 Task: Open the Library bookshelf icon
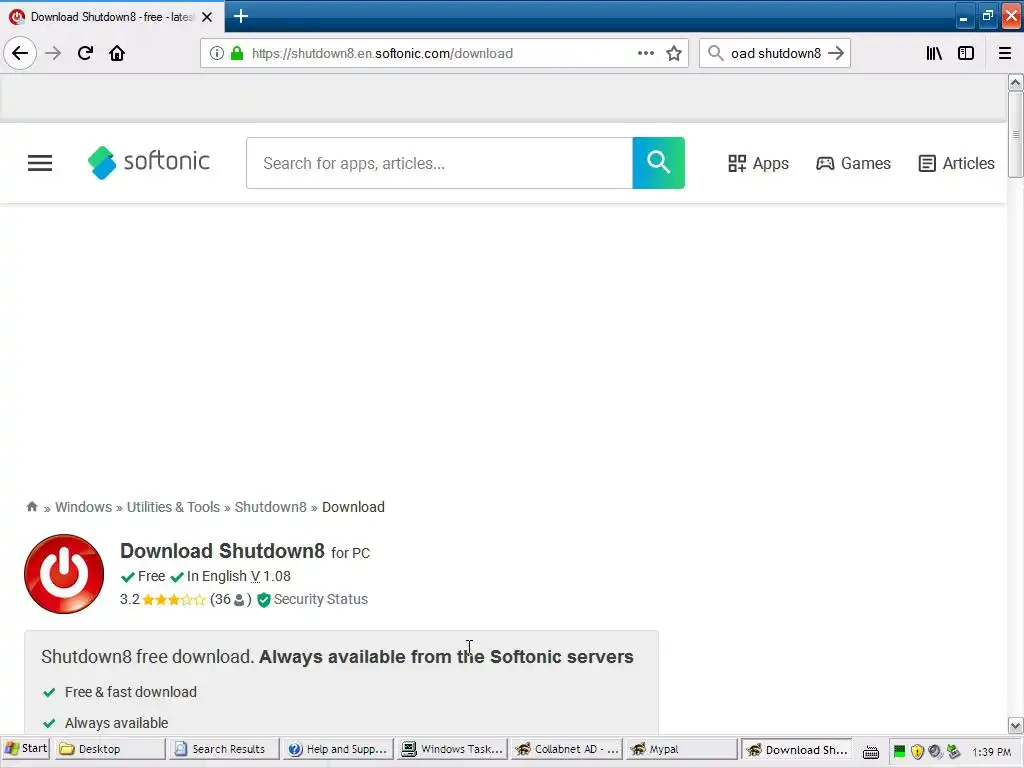(934, 53)
